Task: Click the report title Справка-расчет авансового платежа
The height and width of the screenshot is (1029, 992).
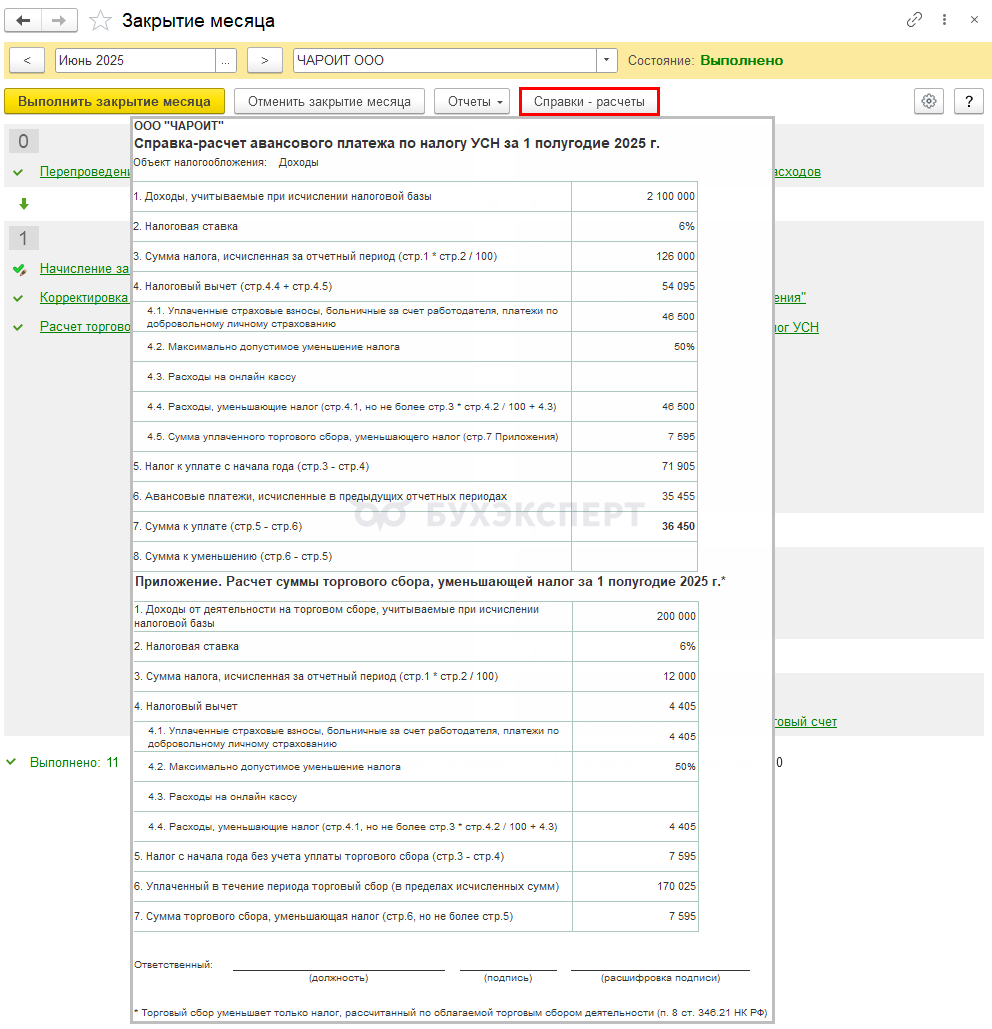Action: (x=396, y=144)
